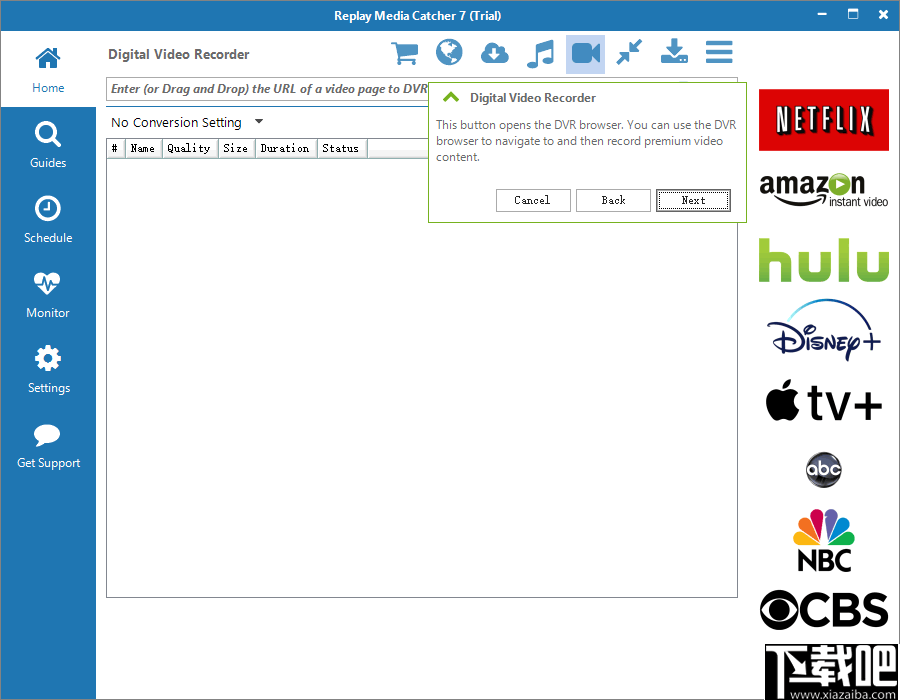Viewport: 900px width, 700px height.
Task: Maximize the Replay Media Catcher window
Action: 853,14
